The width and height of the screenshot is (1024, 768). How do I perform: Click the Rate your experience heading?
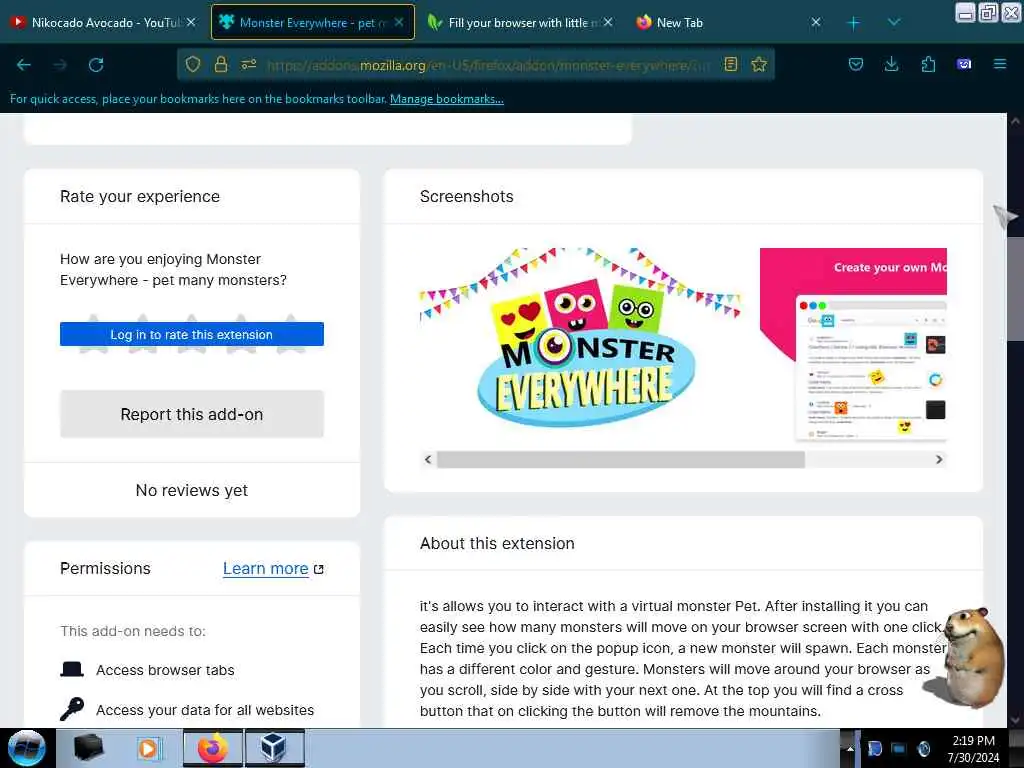[x=140, y=197]
